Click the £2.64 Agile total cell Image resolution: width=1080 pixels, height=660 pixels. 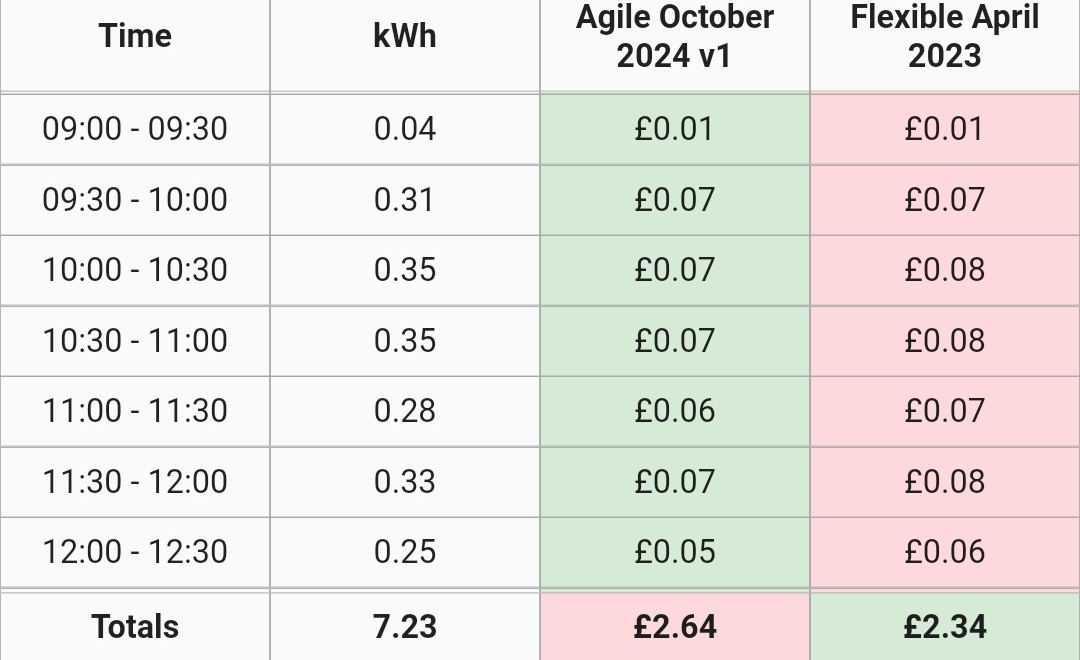pos(675,626)
